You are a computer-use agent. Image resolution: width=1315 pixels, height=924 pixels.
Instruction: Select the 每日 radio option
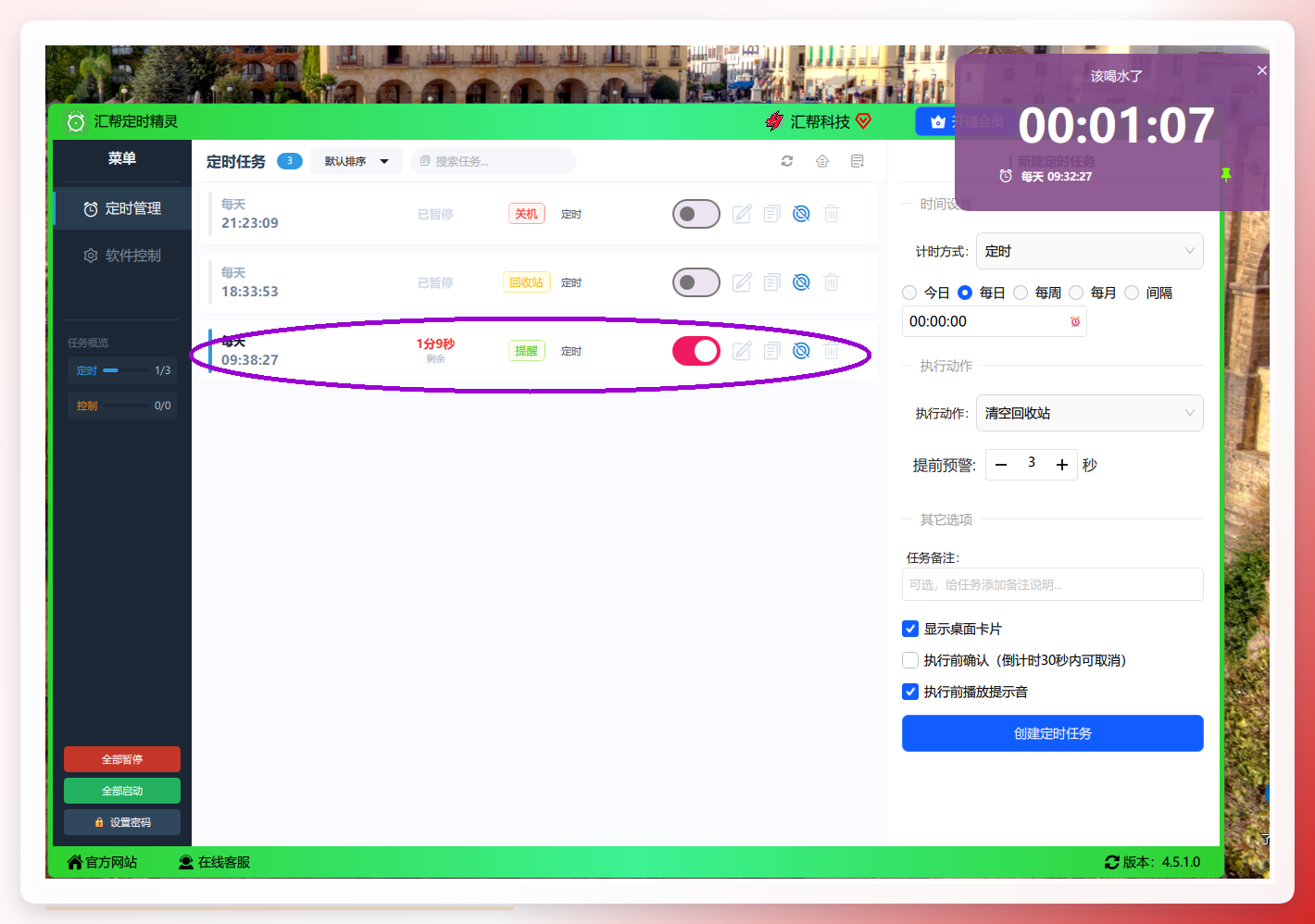pos(965,293)
